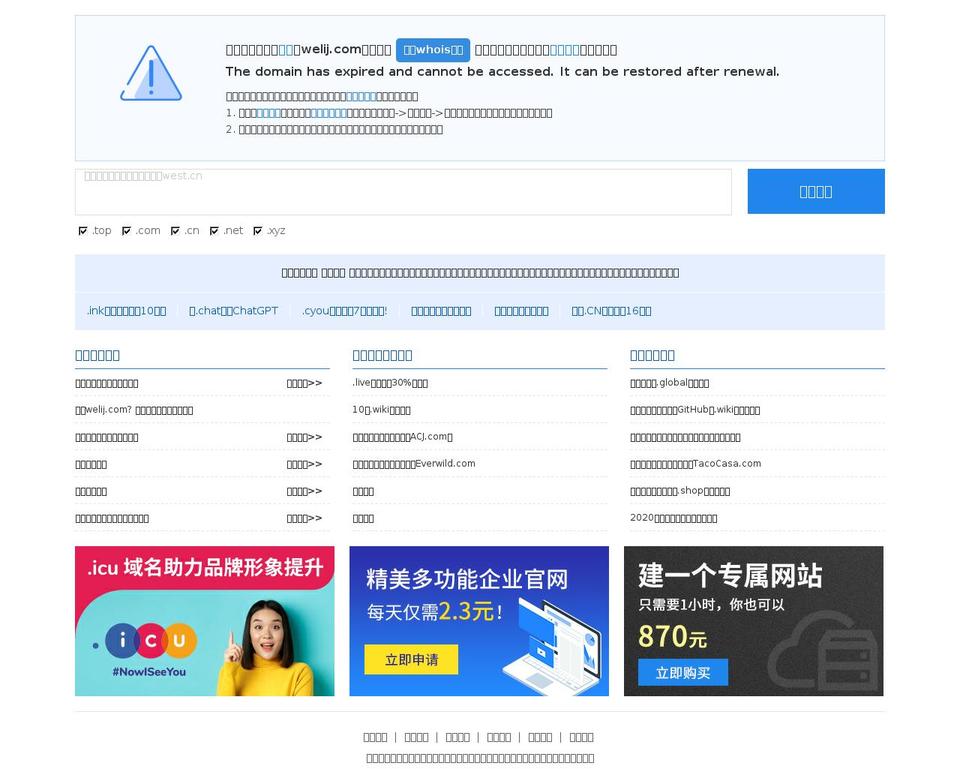Open the TacoCasa.com article link

point(696,463)
